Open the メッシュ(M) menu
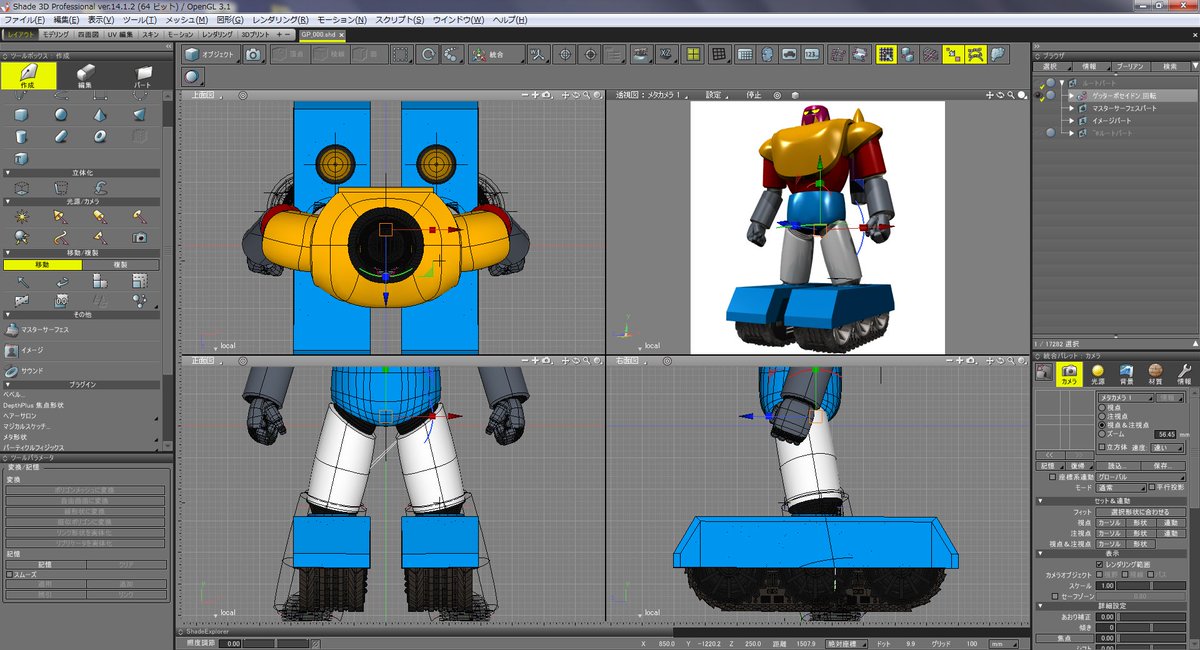 click(187, 20)
